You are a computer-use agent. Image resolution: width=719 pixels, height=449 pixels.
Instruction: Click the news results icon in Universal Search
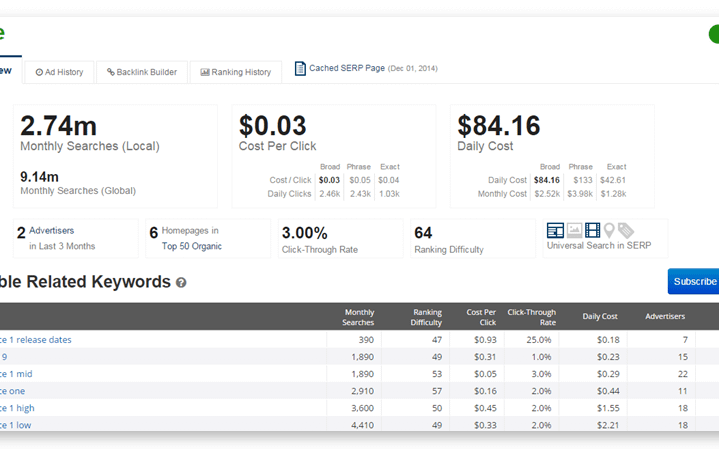(555, 230)
